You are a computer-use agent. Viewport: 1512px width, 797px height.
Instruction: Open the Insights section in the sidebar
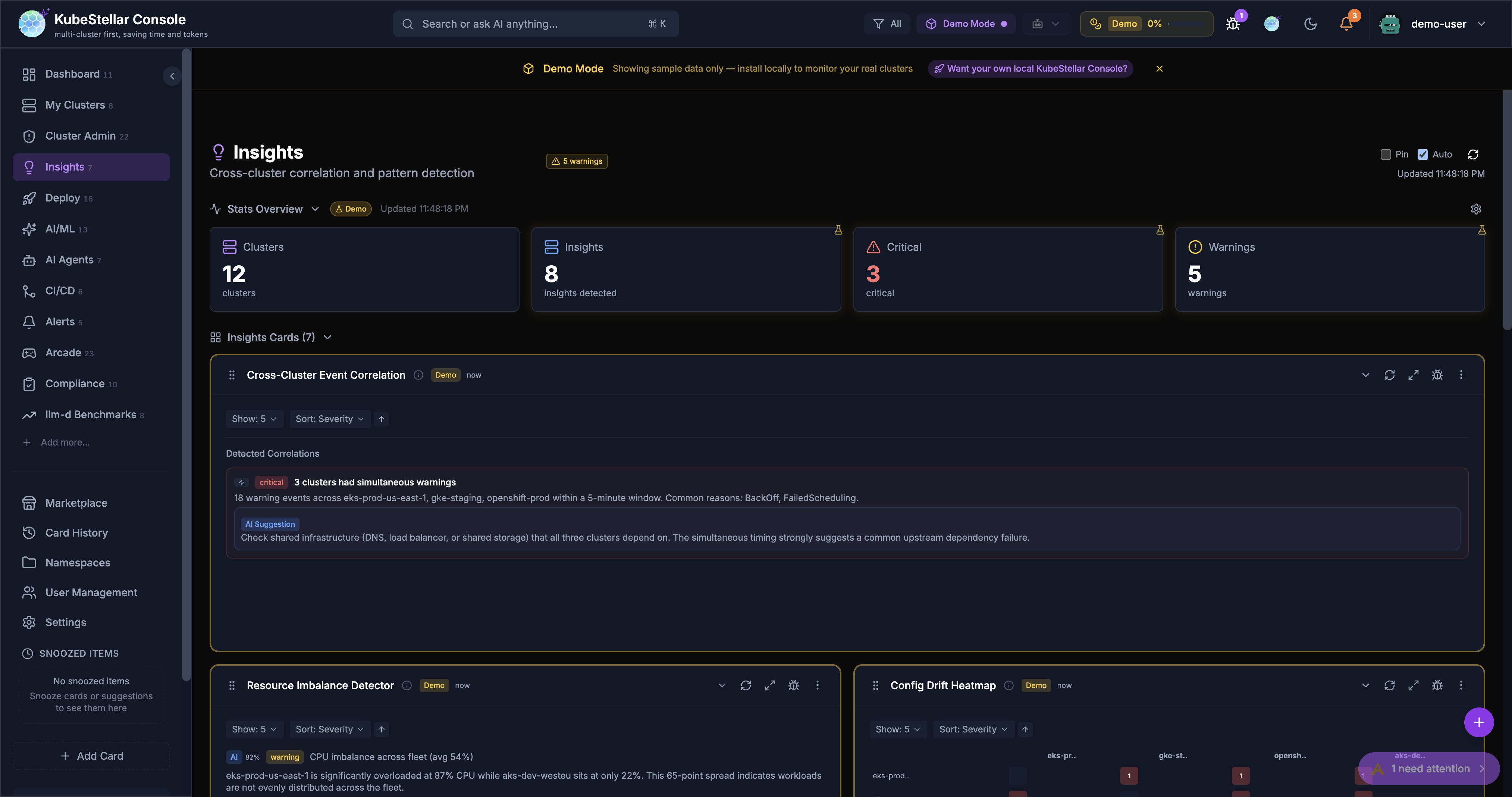tap(65, 167)
